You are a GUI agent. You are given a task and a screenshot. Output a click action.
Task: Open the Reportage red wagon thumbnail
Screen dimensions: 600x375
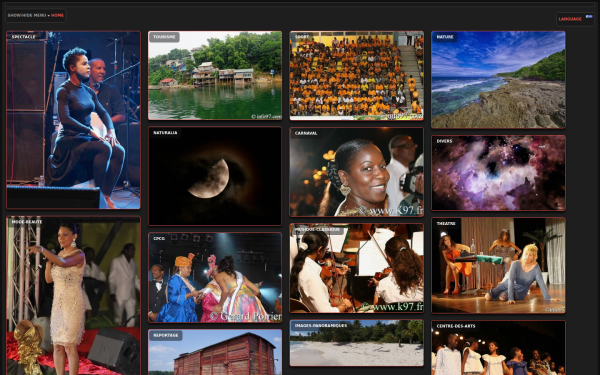pos(215,352)
